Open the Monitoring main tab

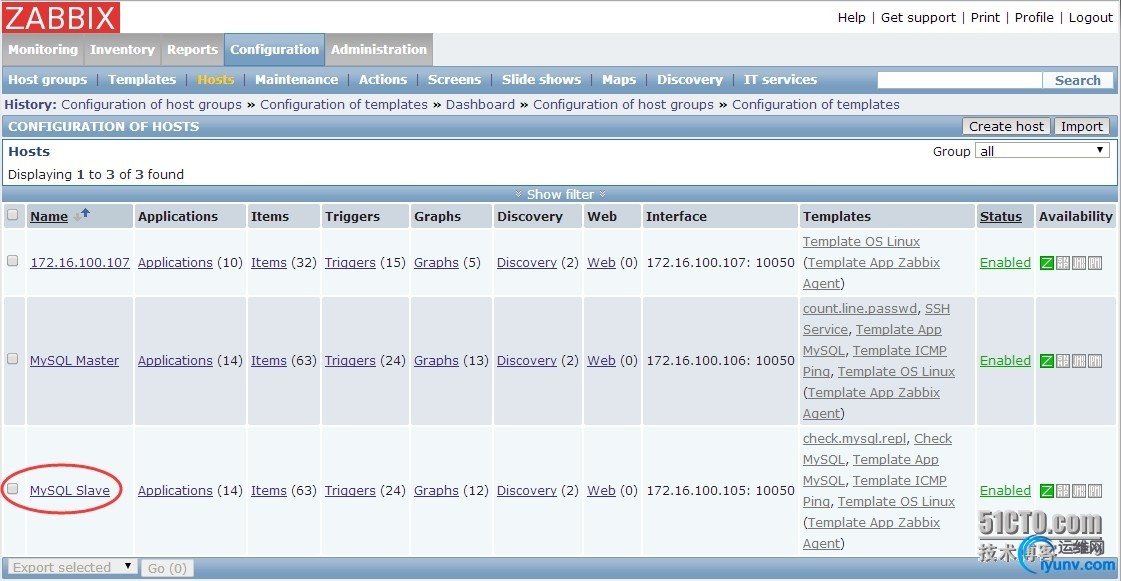tap(43, 49)
